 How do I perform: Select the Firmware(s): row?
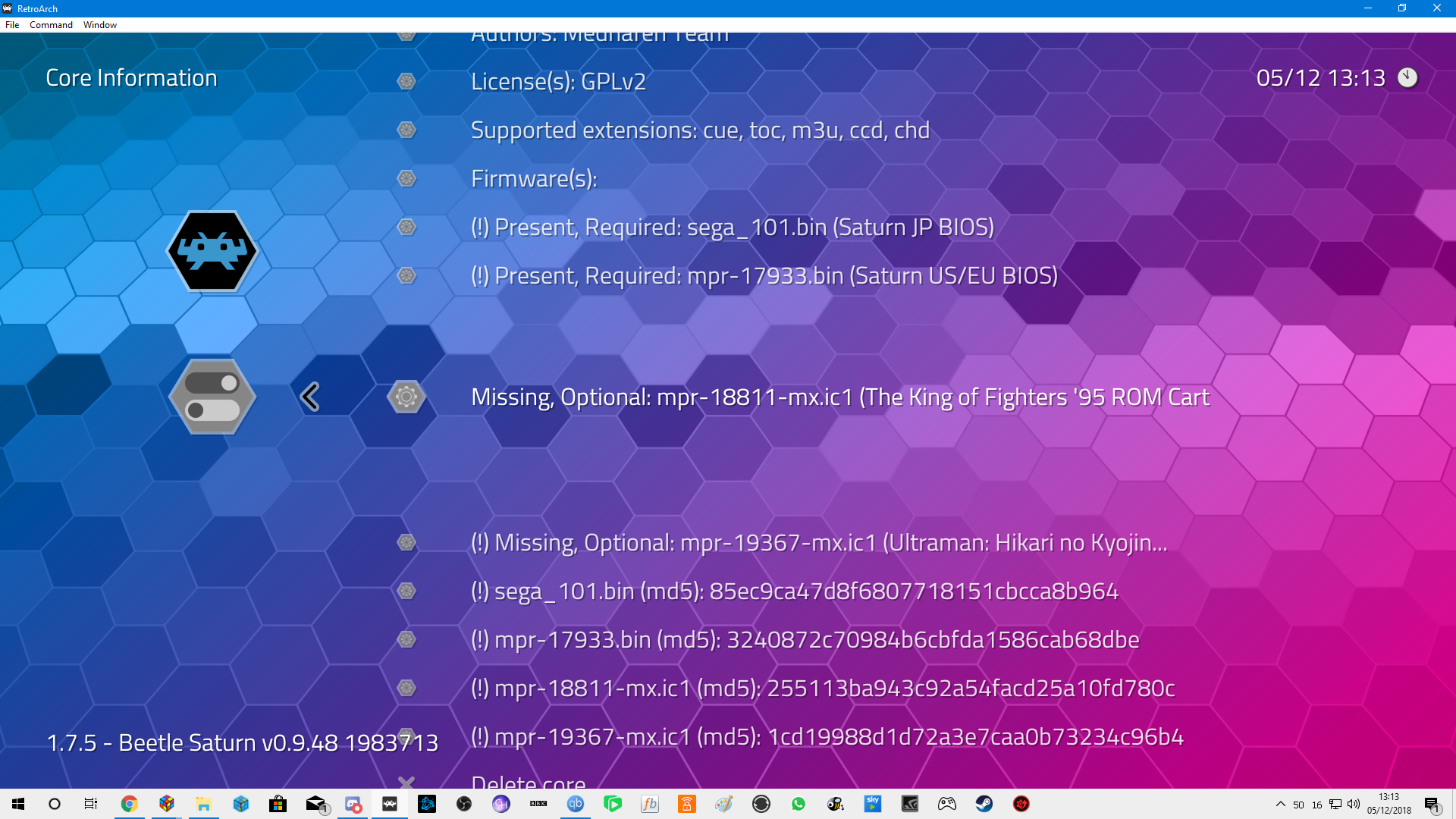coord(534,178)
